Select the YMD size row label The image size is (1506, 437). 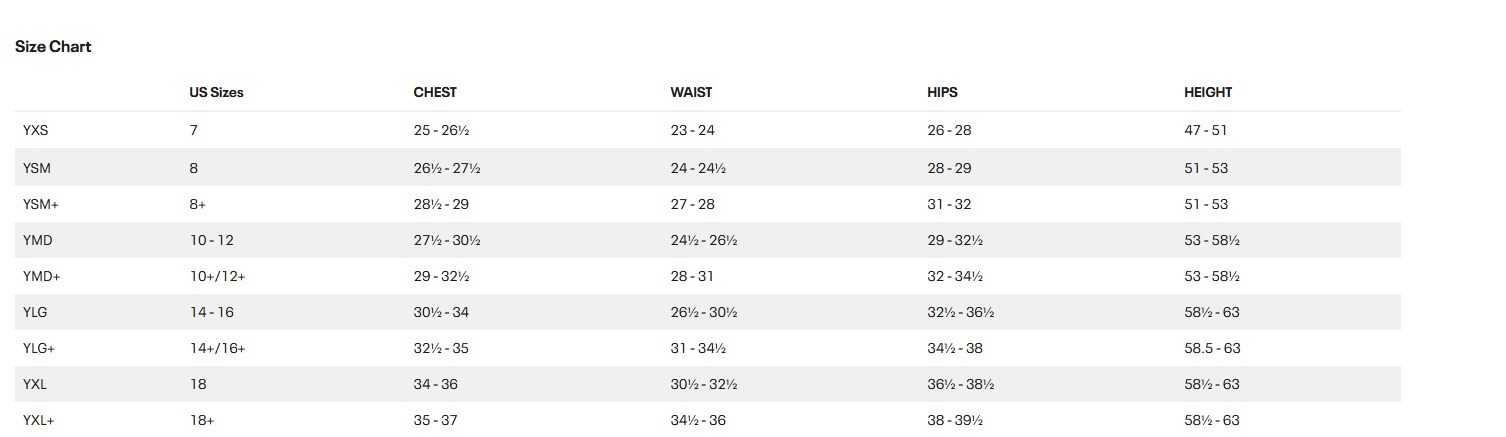(38, 241)
